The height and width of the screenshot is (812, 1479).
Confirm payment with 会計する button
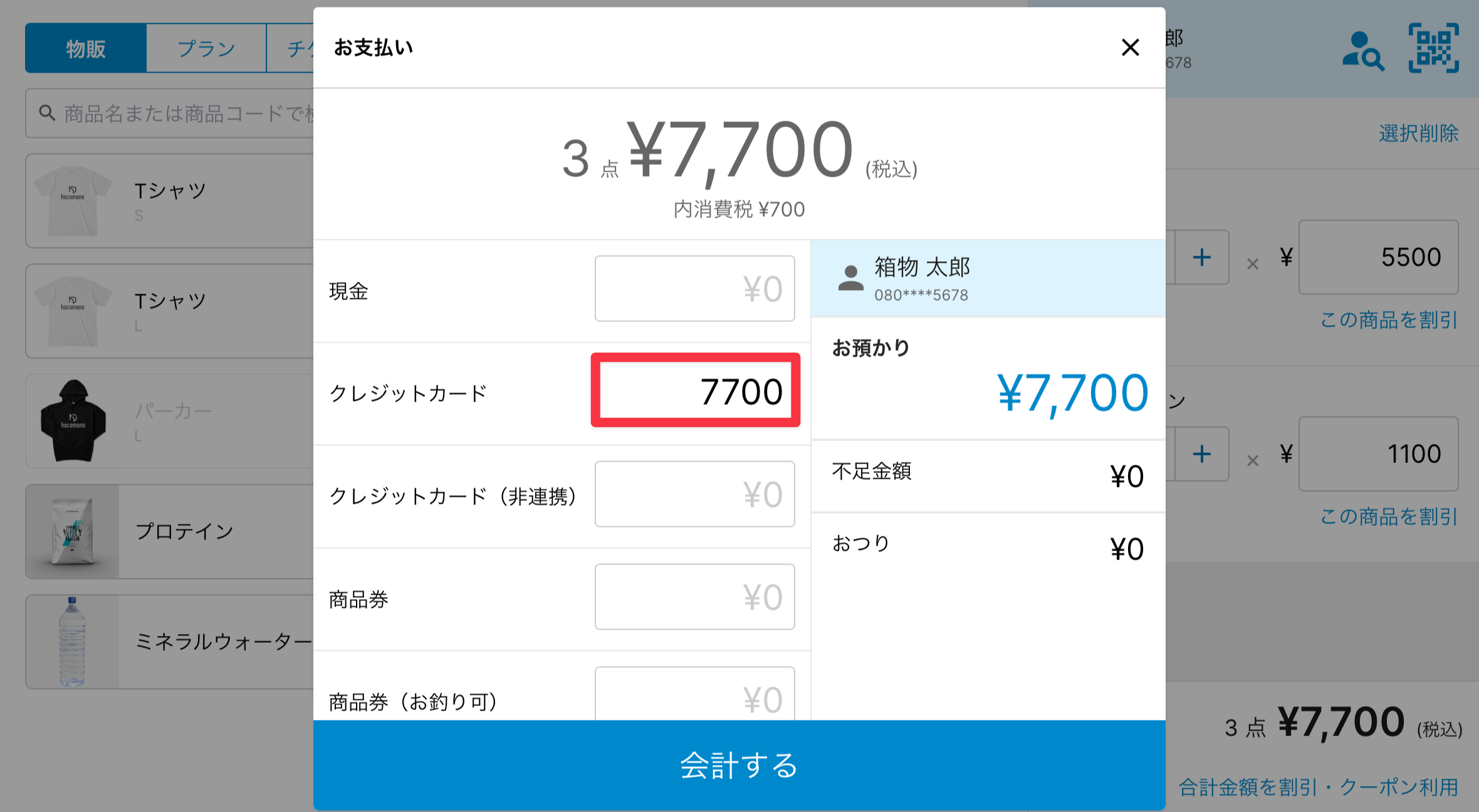(739, 765)
